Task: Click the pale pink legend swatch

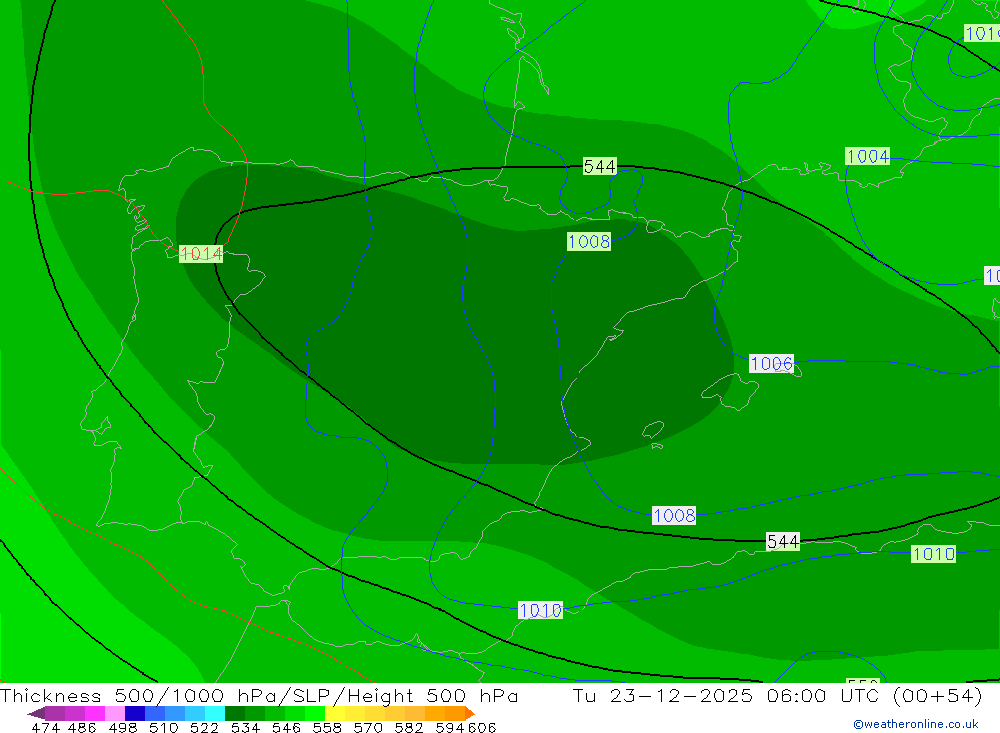Action: [115, 713]
